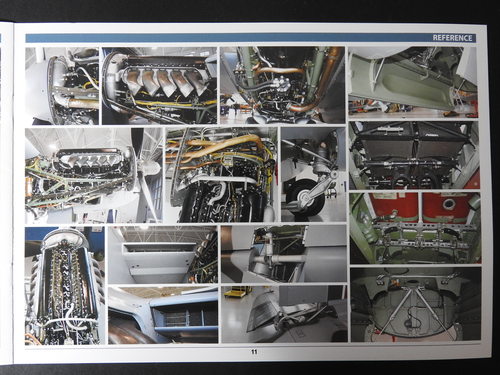The width and height of the screenshot is (500, 375).
Task: Open the hangar floor flap photo
Action: point(284,314)
